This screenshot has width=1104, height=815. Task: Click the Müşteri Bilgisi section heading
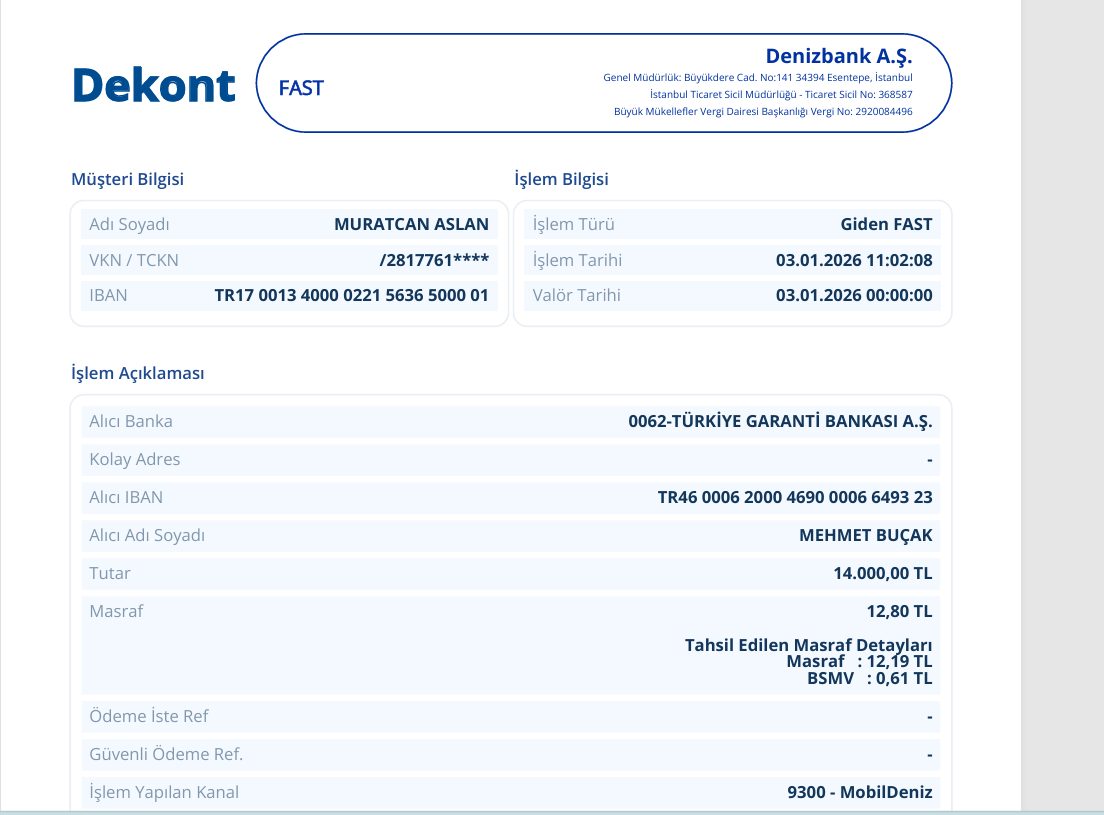pyautogui.click(x=127, y=179)
